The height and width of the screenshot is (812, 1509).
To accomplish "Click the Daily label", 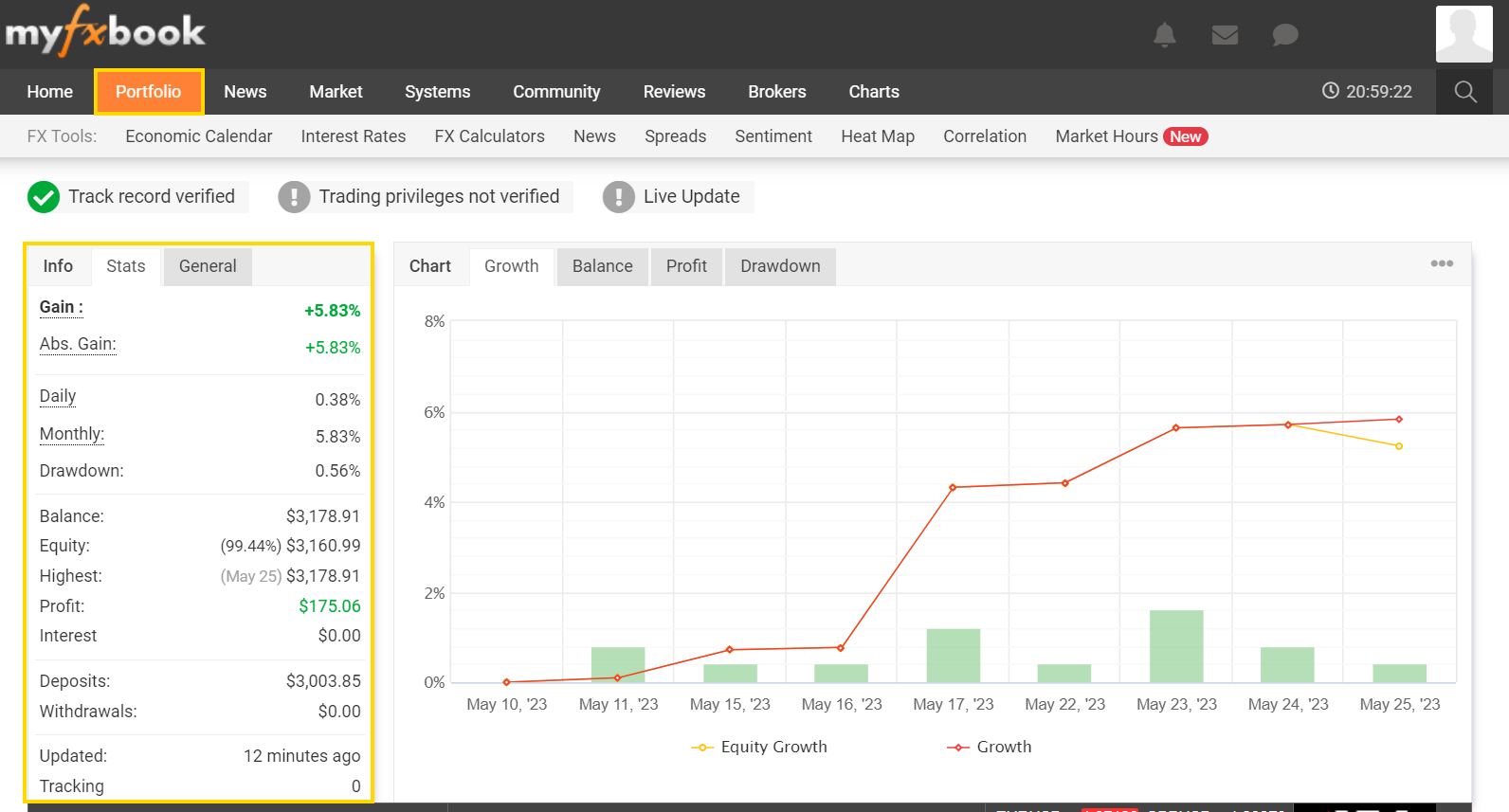I will pyautogui.click(x=58, y=396).
